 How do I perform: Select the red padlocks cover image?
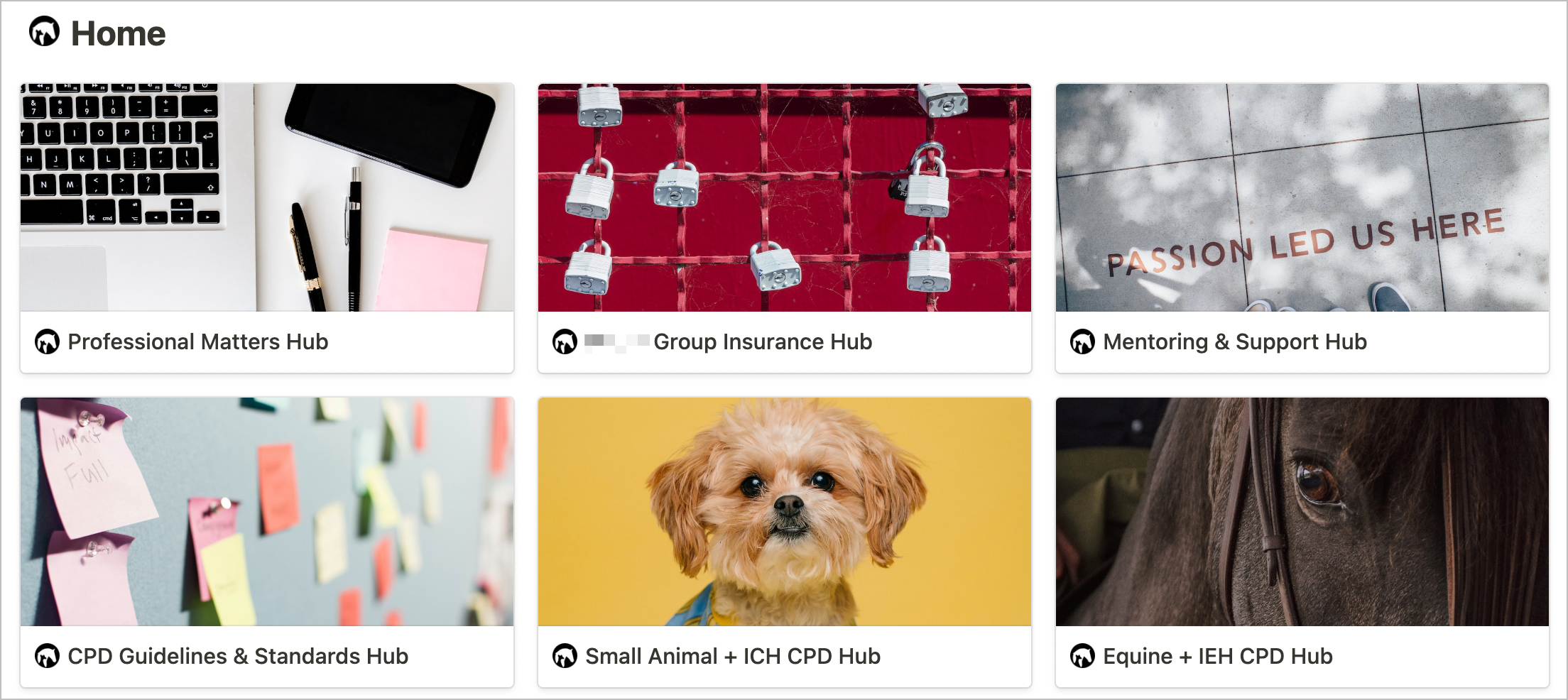coord(785,197)
